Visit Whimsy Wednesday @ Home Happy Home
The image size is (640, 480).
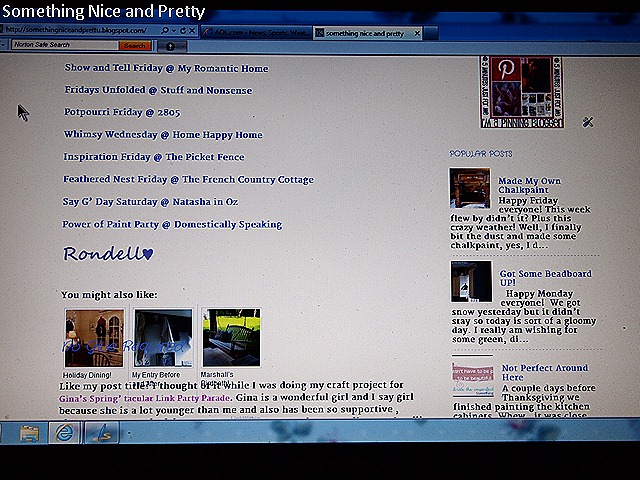(x=163, y=135)
